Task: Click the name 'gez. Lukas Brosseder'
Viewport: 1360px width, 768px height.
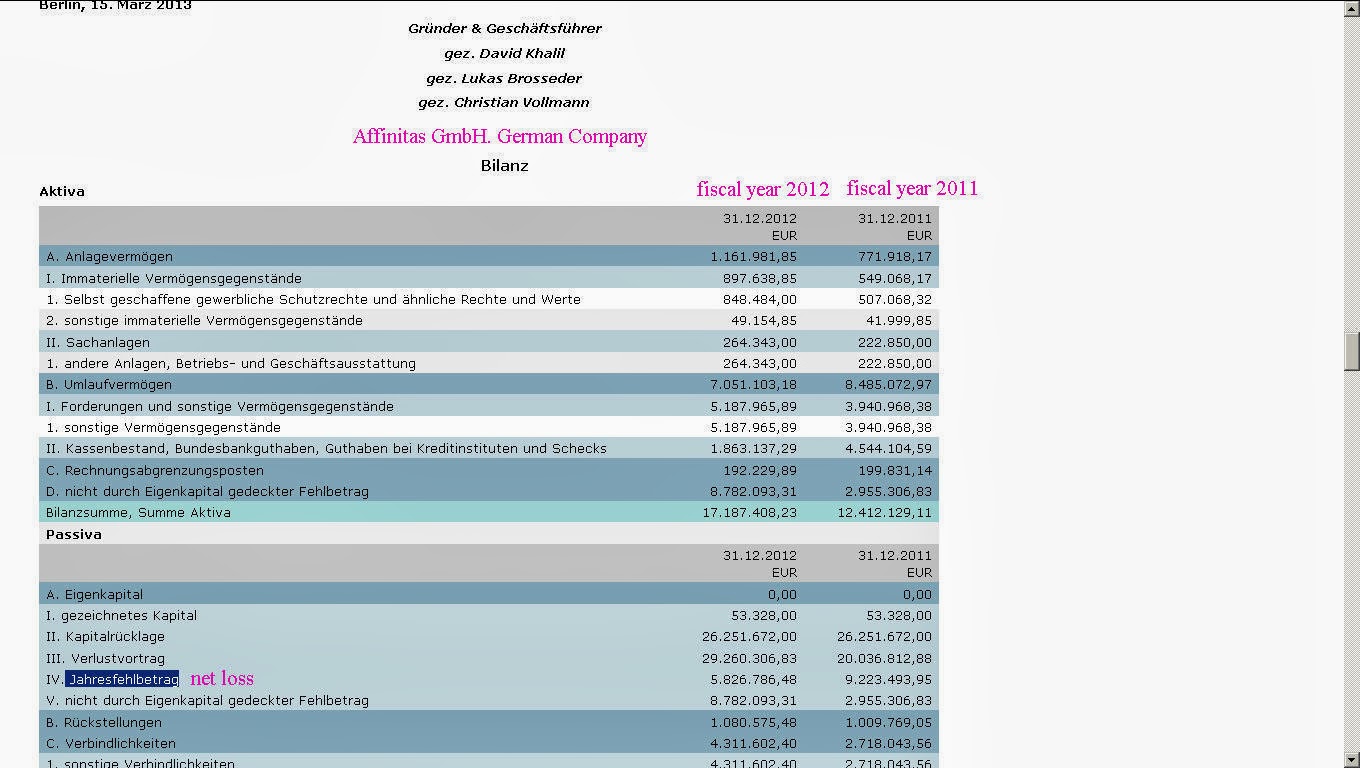Action: click(x=504, y=78)
